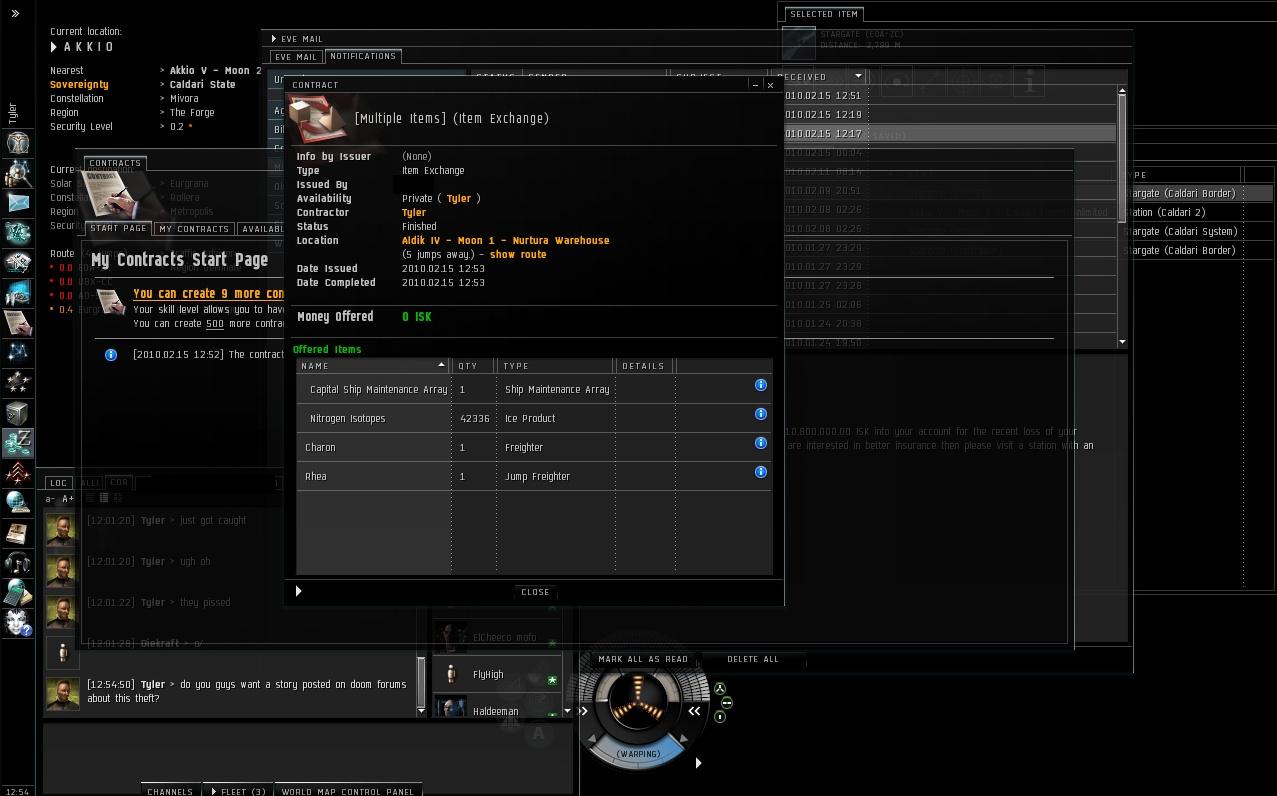
Task: Toggle the Current location Akkio arrow
Action: pos(55,47)
